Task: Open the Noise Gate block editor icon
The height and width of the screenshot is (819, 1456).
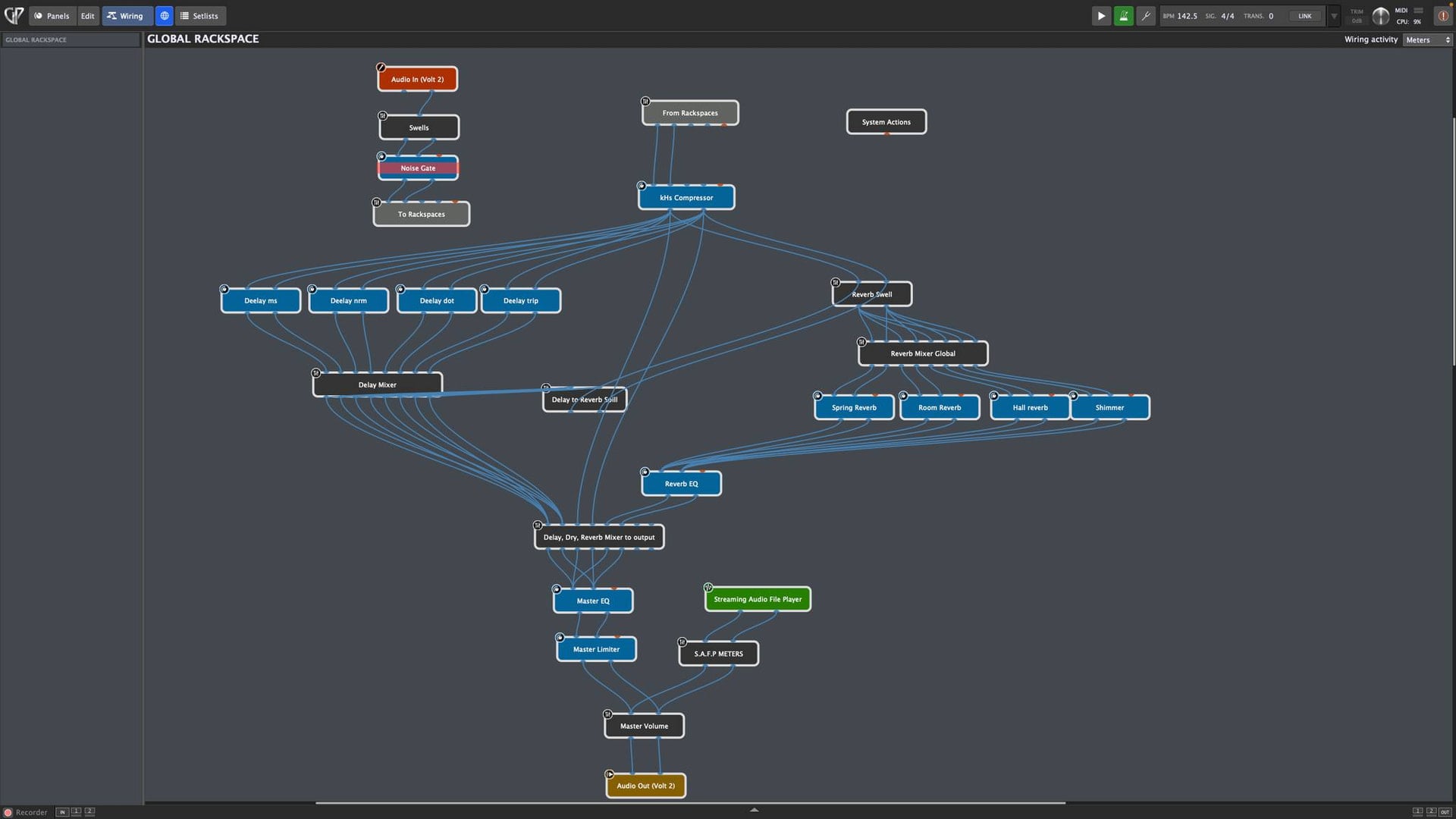Action: point(381,156)
